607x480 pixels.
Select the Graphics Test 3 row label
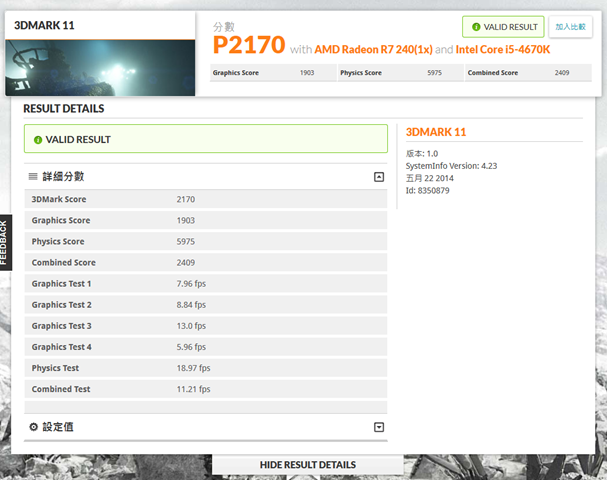(x=62, y=326)
